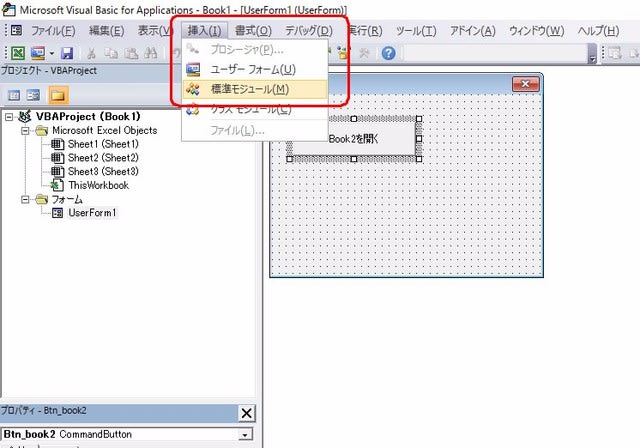Click the Book2を開く command button on form

click(353, 139)
